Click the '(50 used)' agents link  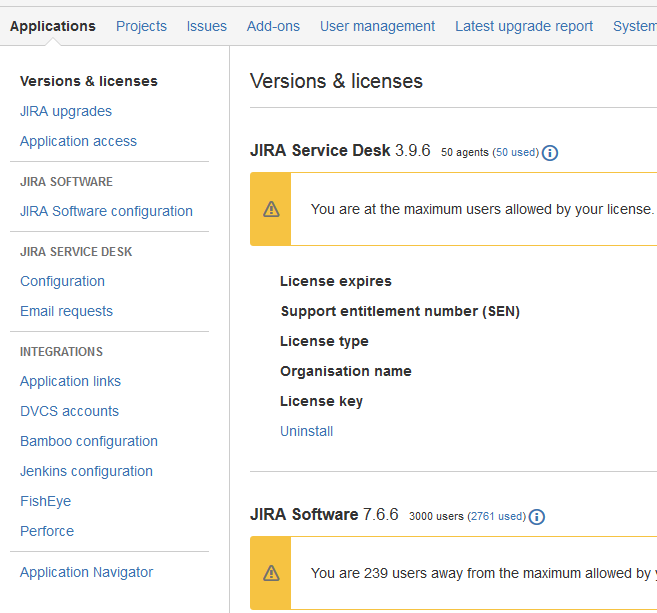point(516,152)
